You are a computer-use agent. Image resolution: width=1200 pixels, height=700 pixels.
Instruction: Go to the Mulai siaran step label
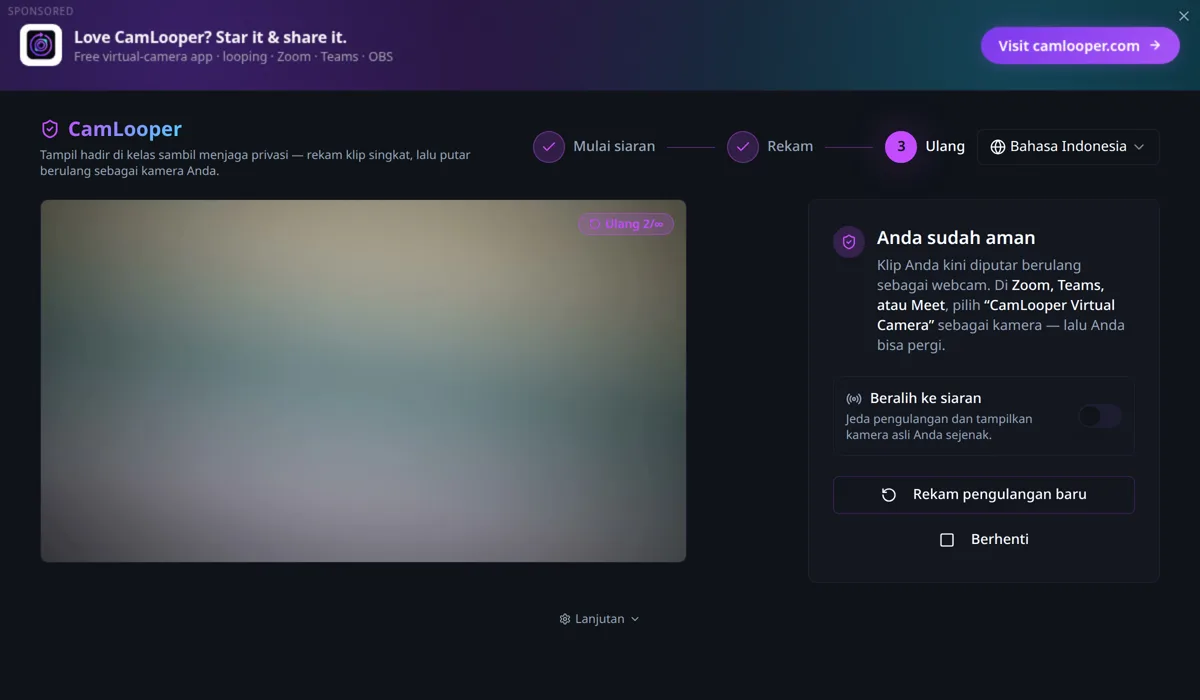pos(614,146)
